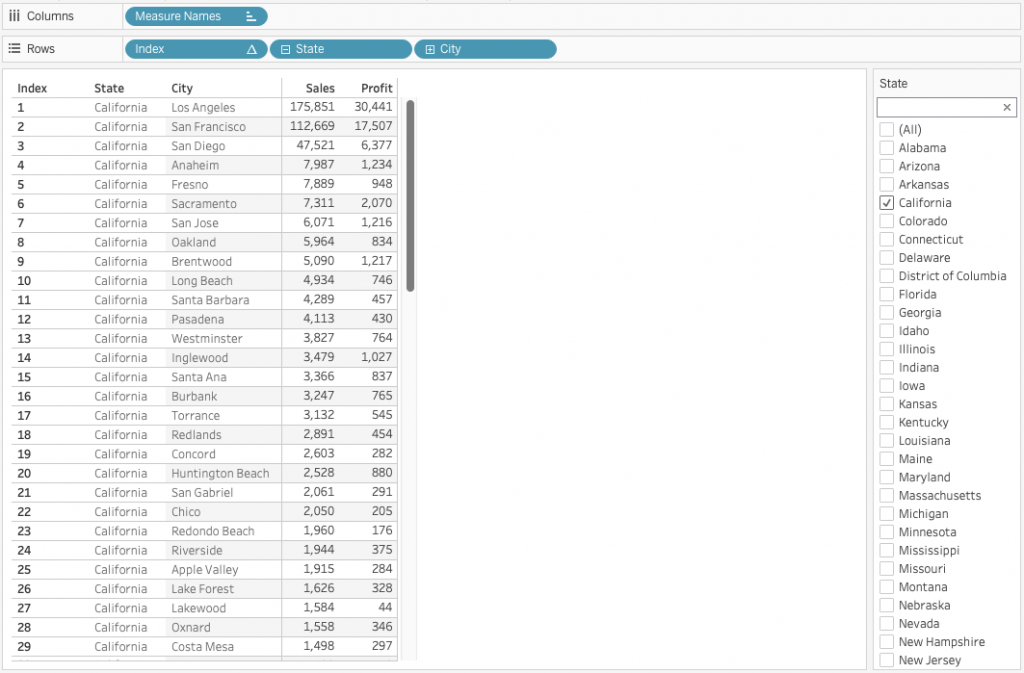Click the delta table calculation icon on Index pill

pyautogui.click(x=251, y=49)
